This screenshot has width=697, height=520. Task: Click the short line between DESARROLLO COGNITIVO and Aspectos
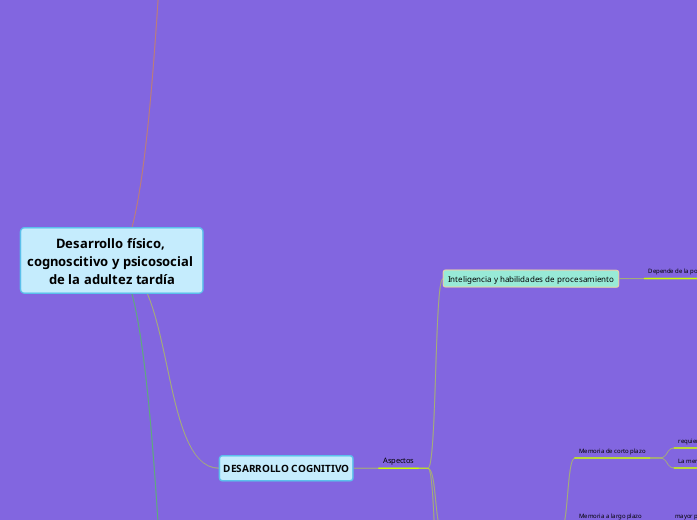click(x=365, y=468)
